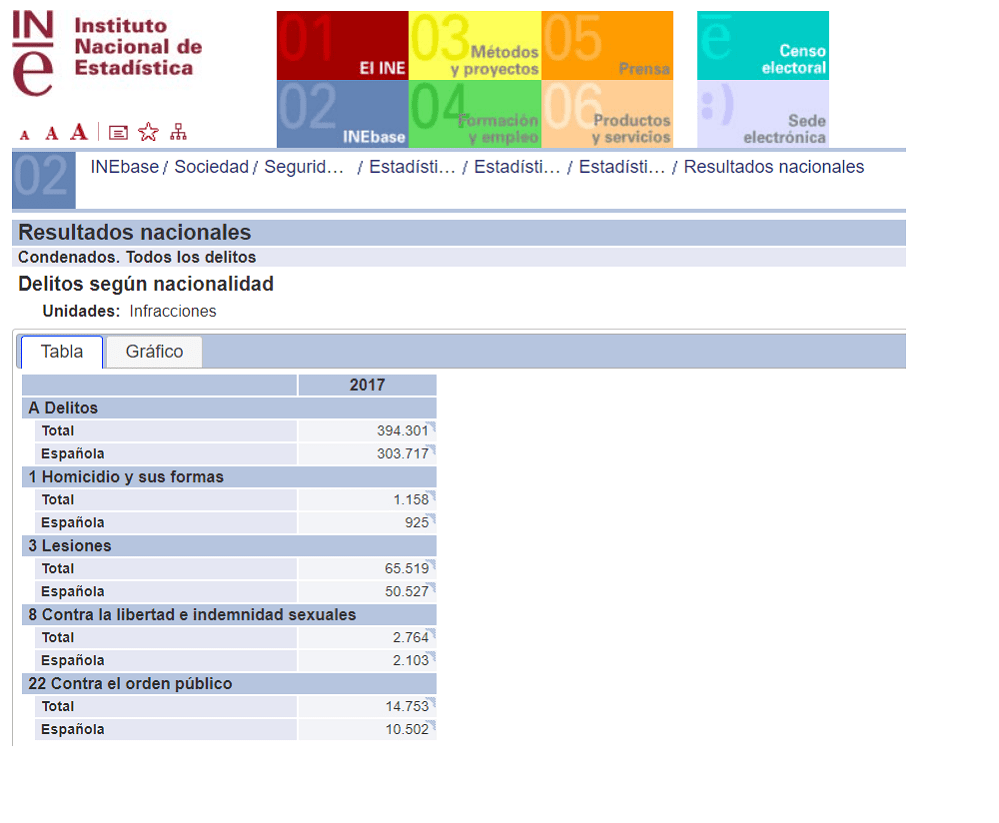Click the INEbase breadcrumb link
This screenshot has height=823, width=999.
tap(124, 167)
